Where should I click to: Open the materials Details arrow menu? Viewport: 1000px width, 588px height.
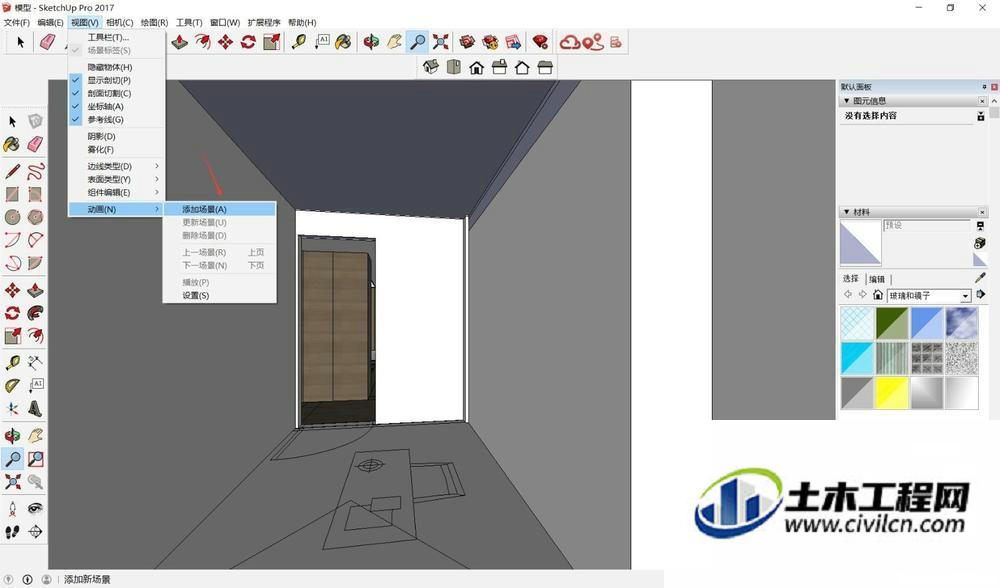[x=981, y=295]
